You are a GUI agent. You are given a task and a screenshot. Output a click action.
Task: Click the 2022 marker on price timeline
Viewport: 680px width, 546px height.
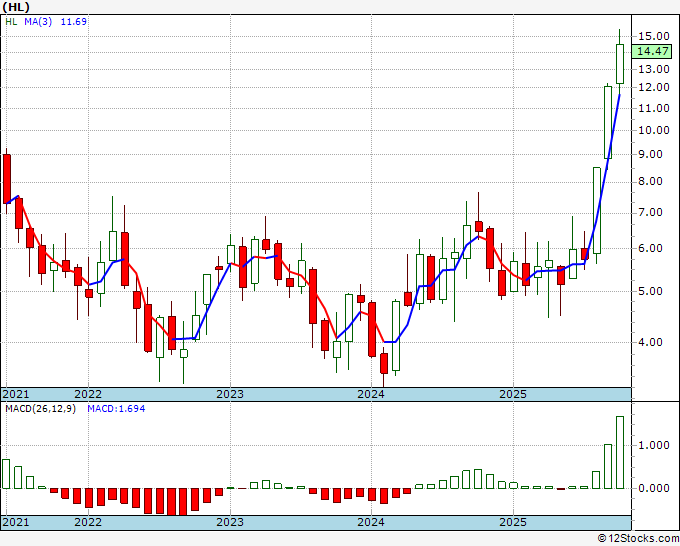[x=88, y=394]
